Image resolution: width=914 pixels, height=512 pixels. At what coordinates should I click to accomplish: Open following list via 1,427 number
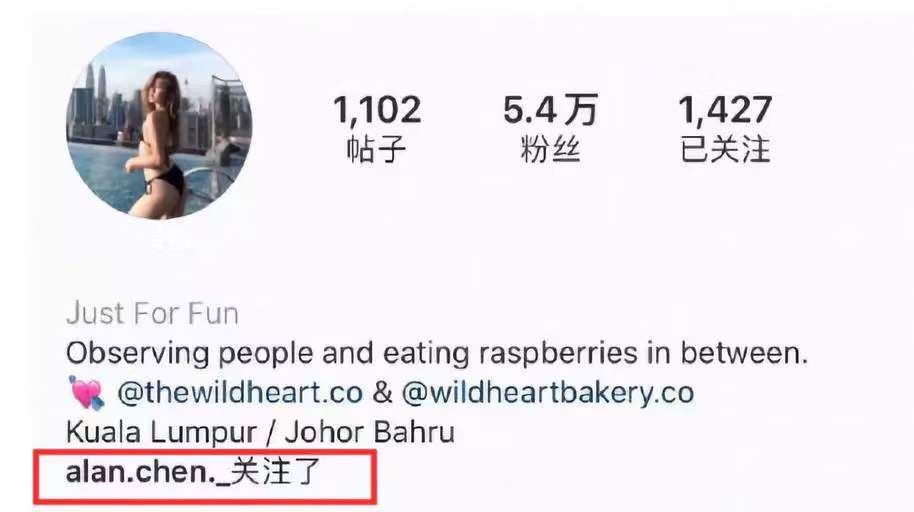(725, 110)
